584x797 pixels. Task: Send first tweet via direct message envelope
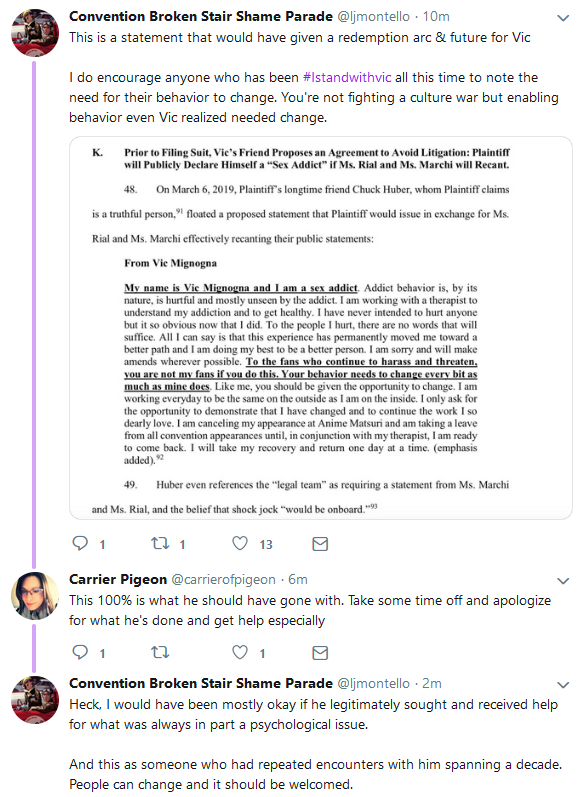tap(320, 544)
